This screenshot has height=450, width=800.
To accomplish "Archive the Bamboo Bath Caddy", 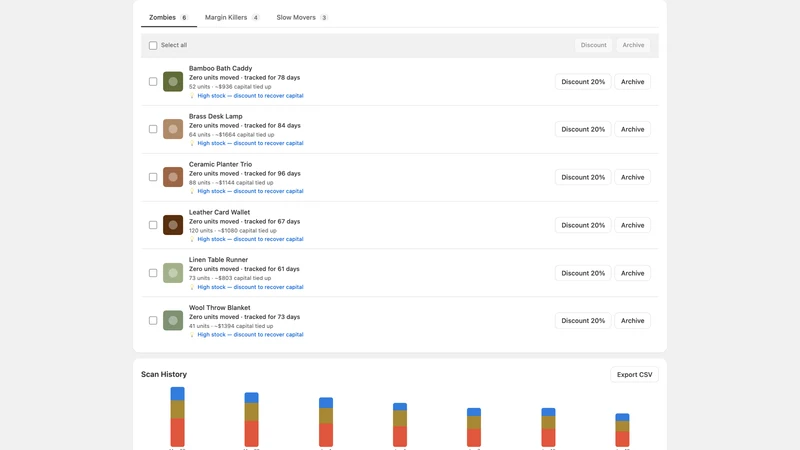I will tap(633, 82).
